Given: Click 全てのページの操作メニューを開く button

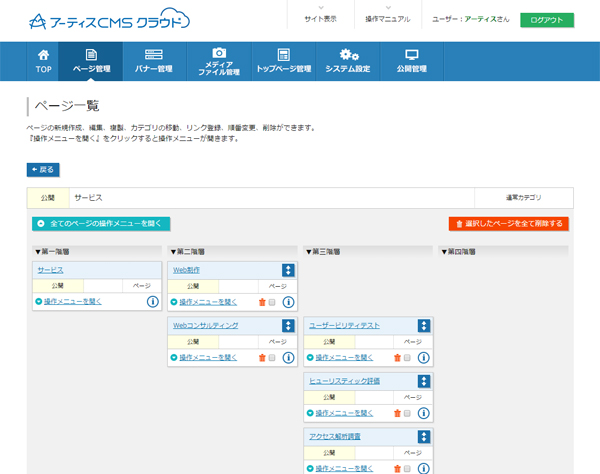Looking at the screenshot, I should pyautogui.click(x=101, y=224).
